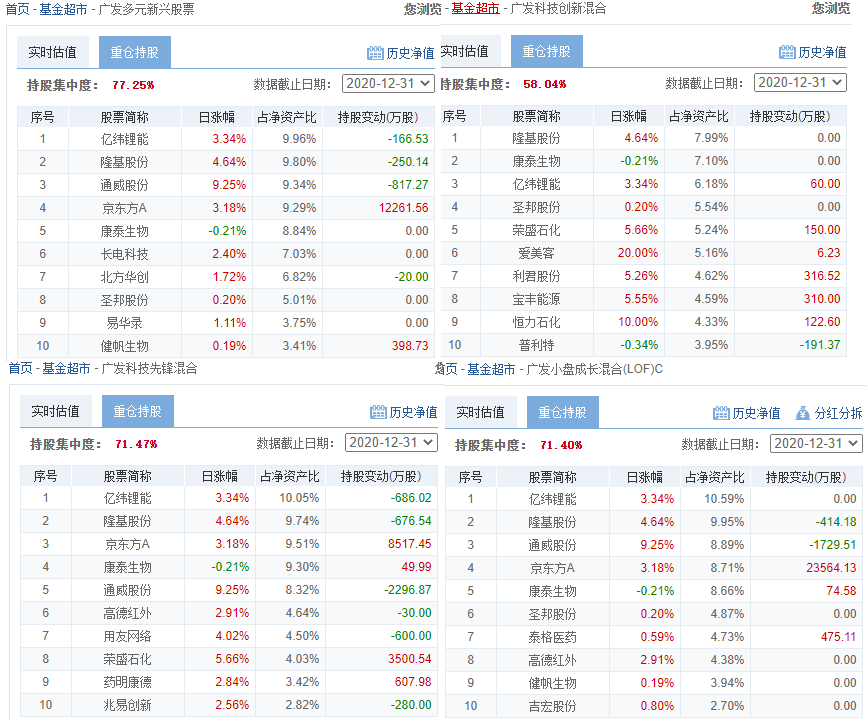Switch to 实时估值 tab in 广发多元新兴股票 panel
This screenshot has width=867, height=722.
[53, 52]
